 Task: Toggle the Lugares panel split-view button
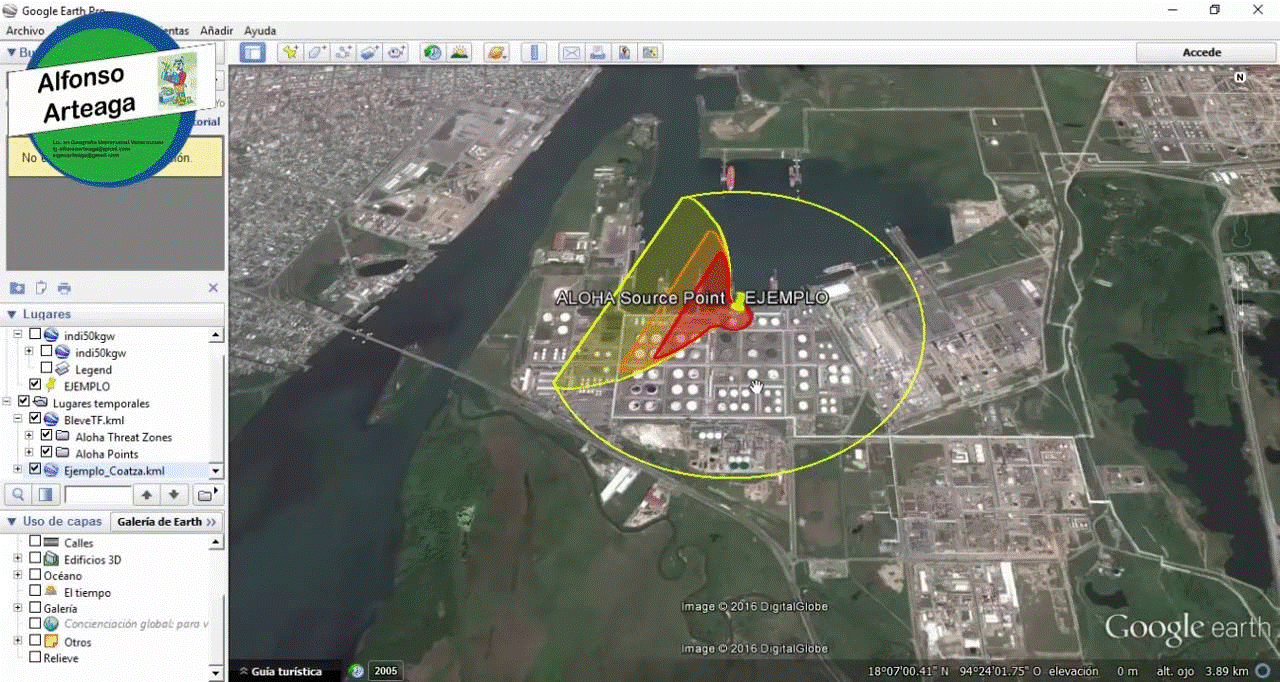(45, 494)
